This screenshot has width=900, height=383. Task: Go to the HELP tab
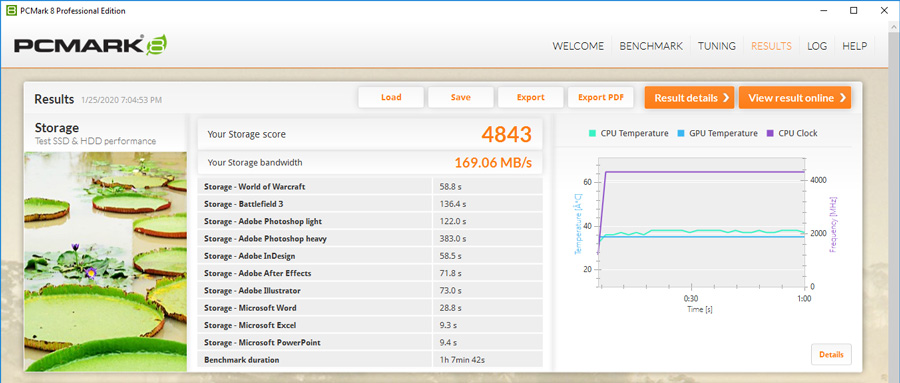pos(855,47)
